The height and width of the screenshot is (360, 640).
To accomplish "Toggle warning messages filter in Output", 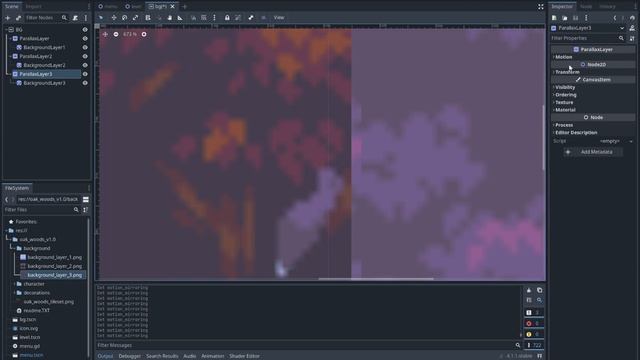I will pos(533,334).
